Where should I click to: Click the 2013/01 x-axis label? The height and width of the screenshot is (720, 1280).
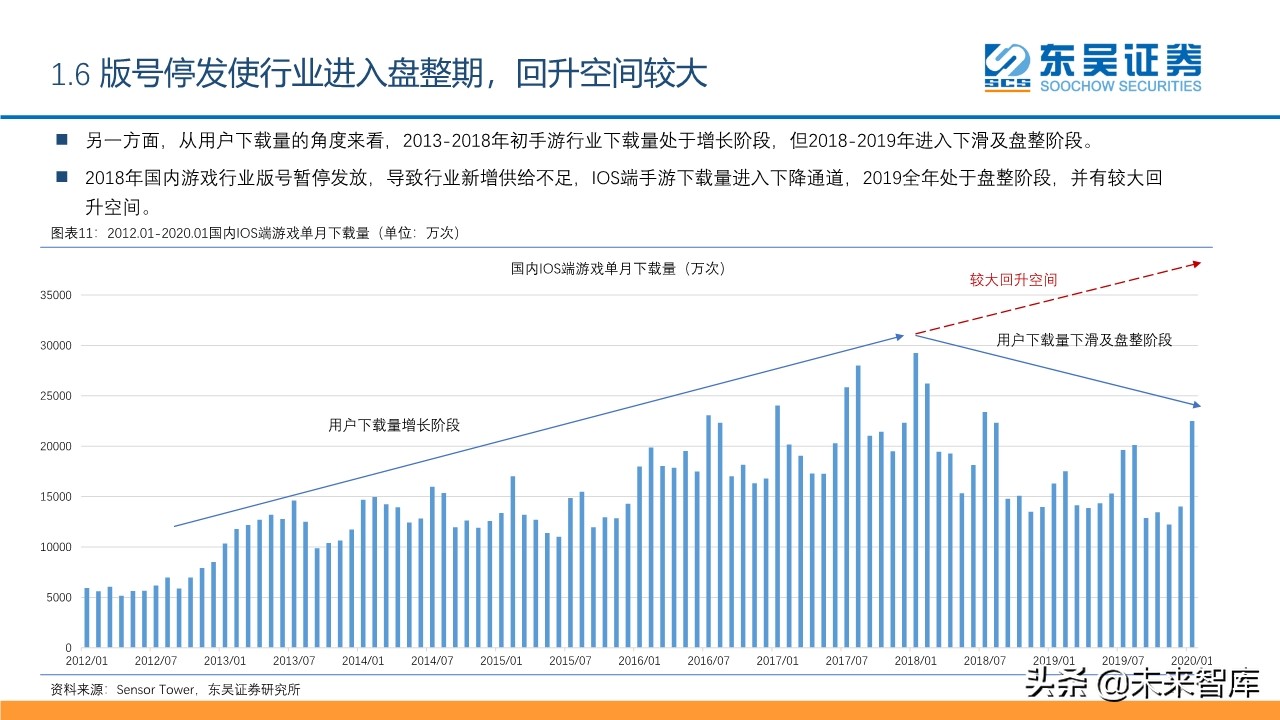click(225, 661)
